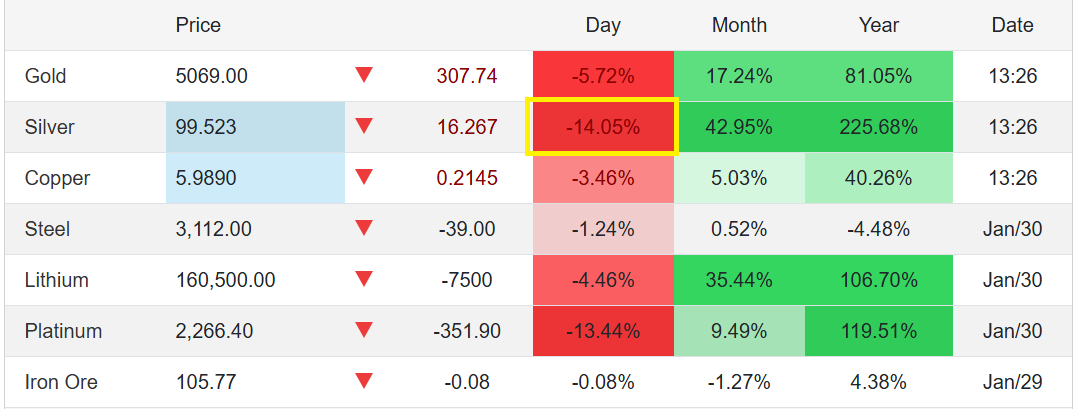Click the red down arrow in Steel row

point(364,228)
